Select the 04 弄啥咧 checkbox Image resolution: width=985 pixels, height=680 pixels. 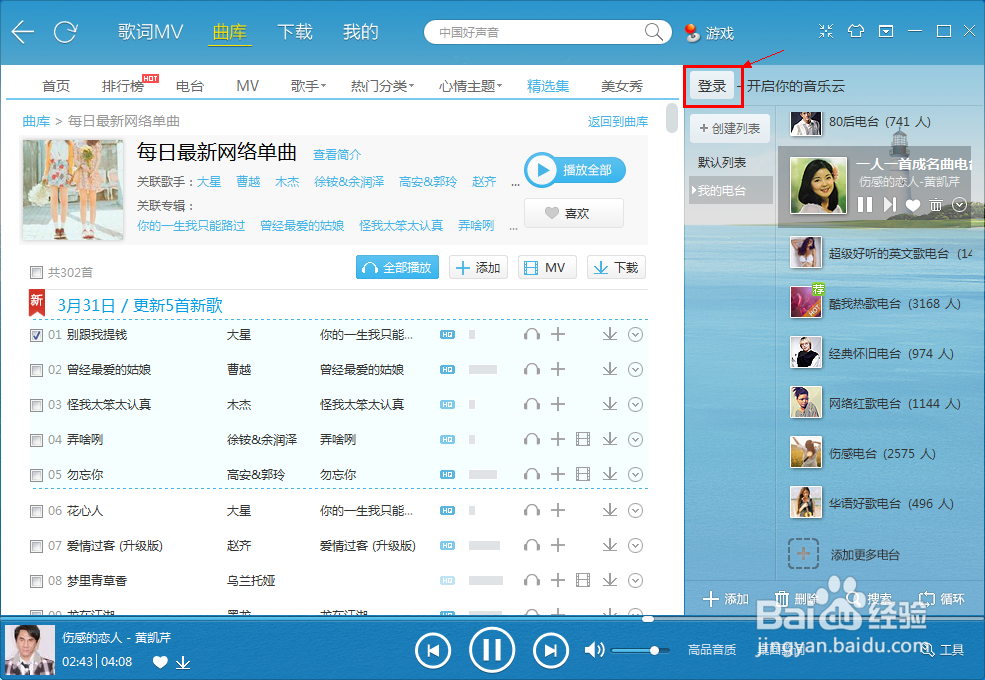click(36, 440)
